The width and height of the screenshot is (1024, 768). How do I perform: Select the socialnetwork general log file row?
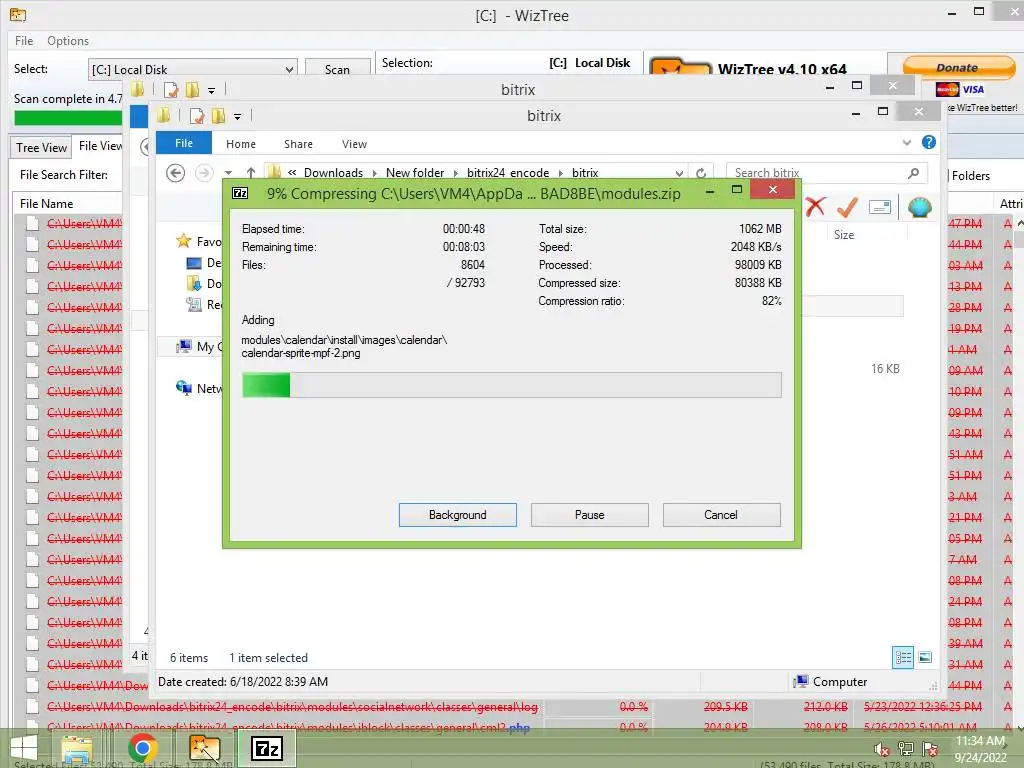[x=293, y=707]
